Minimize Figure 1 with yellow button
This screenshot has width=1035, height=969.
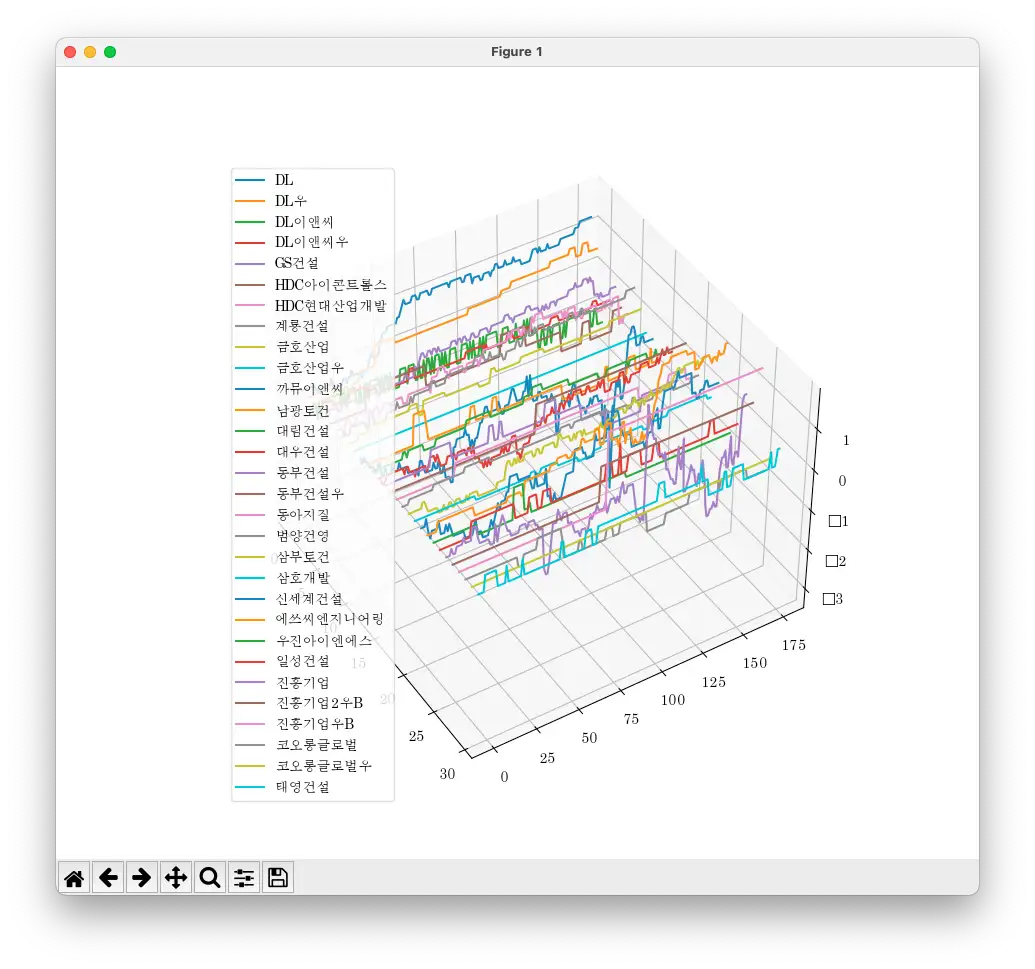90,52
